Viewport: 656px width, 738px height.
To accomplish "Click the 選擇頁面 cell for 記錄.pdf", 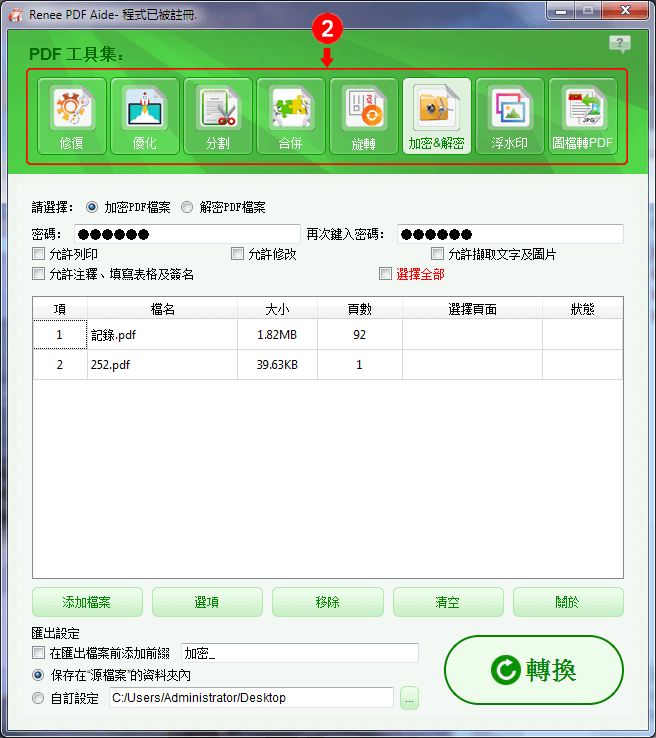I will click(x=472, y=335).
